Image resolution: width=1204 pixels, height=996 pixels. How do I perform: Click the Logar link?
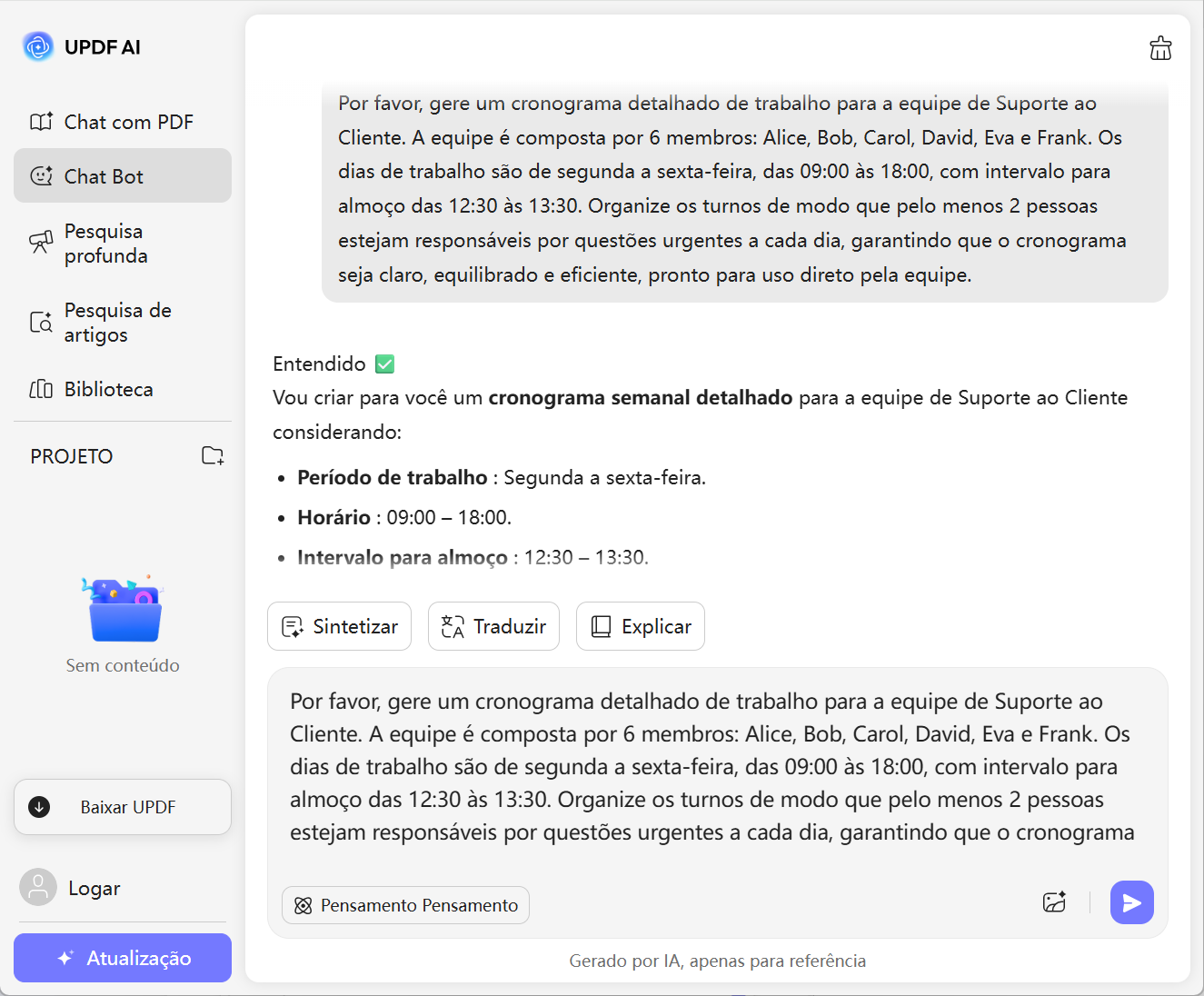95,889
